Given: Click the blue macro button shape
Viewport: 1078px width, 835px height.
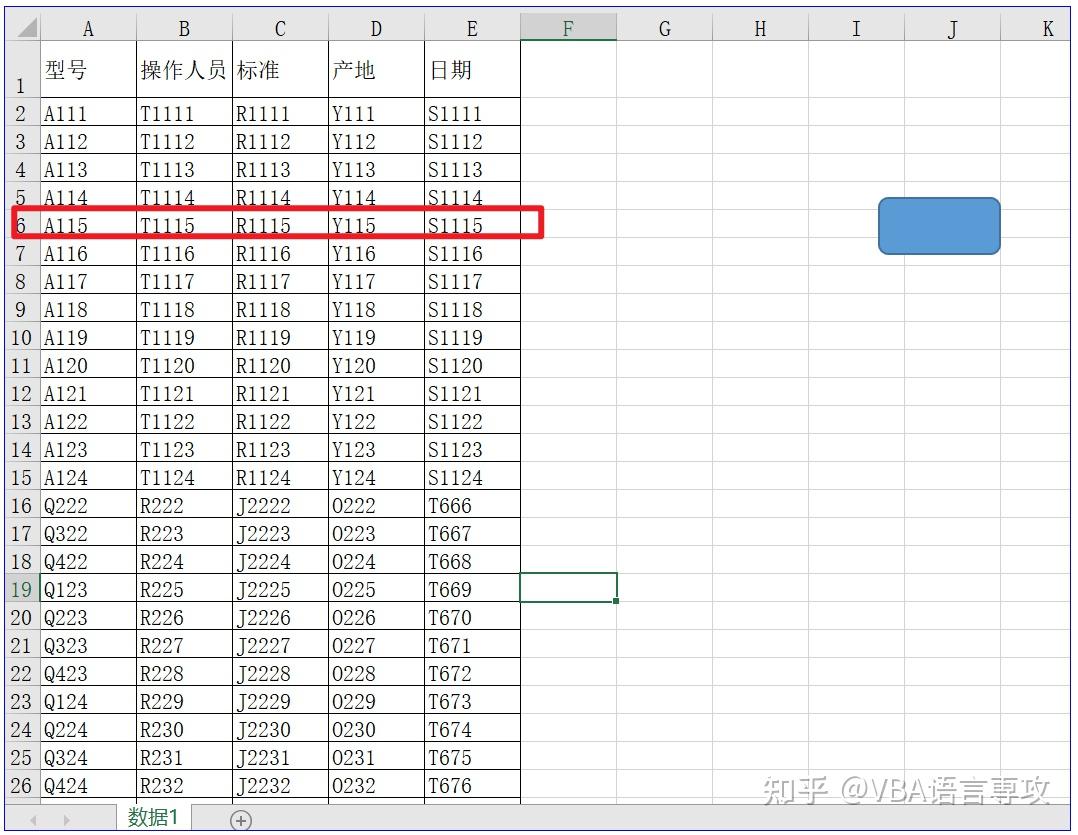Looking at the screenshot, I should click(x=938, y=225).
